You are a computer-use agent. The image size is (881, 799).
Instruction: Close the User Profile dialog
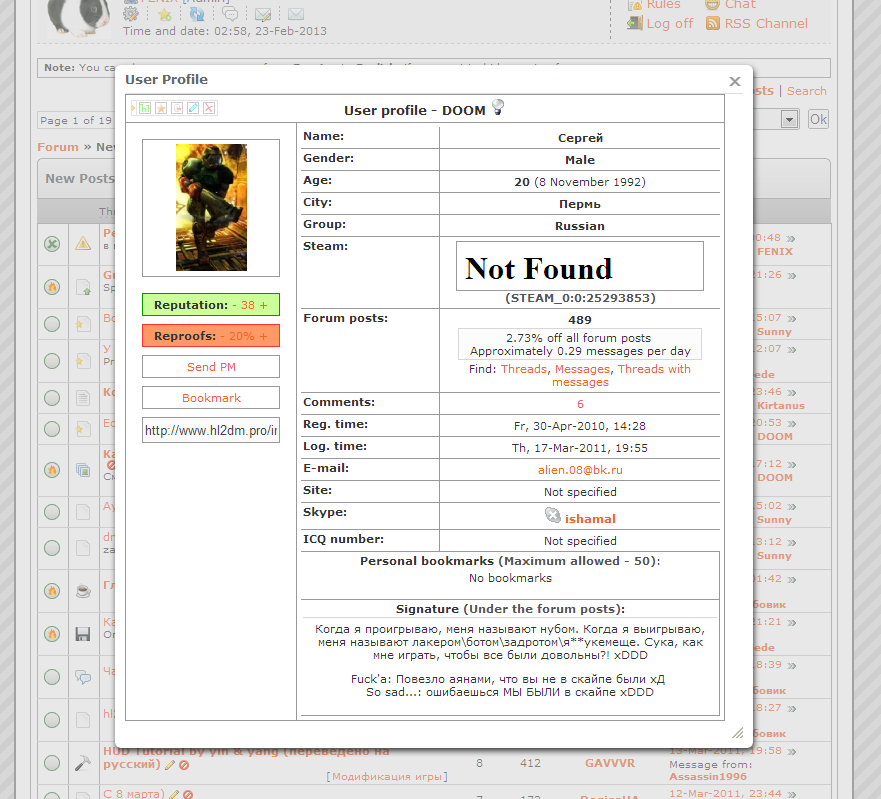click(x=735, y=81)
